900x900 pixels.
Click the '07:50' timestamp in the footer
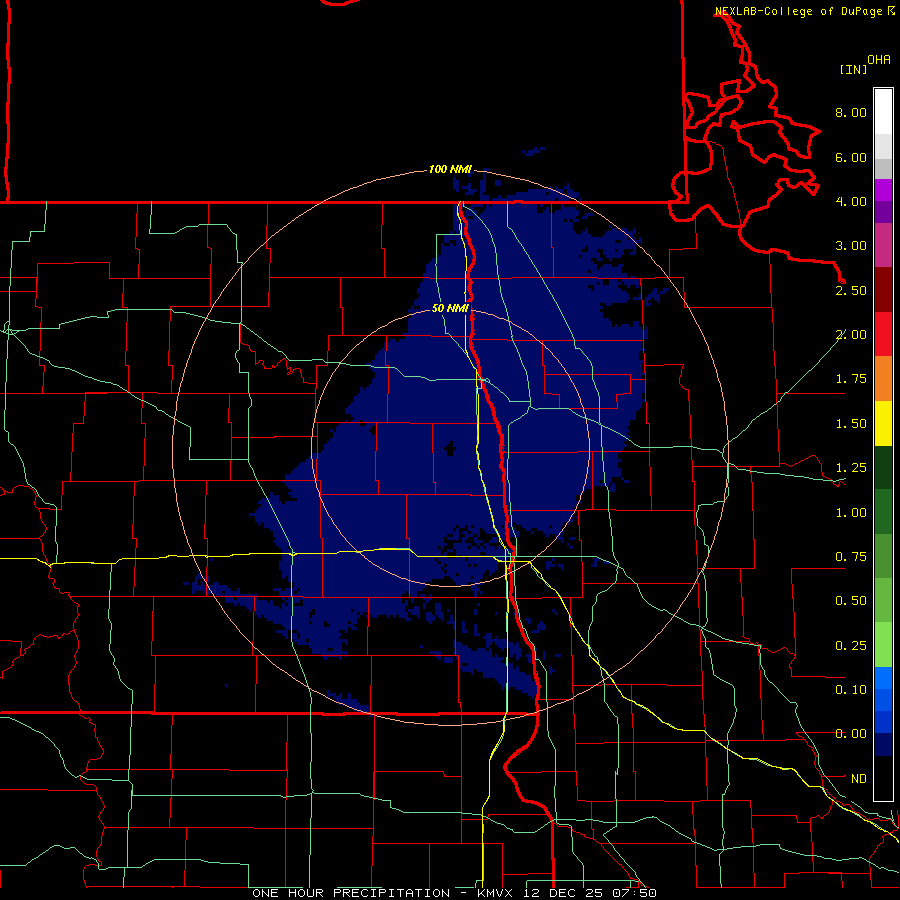tap(634, 893)
